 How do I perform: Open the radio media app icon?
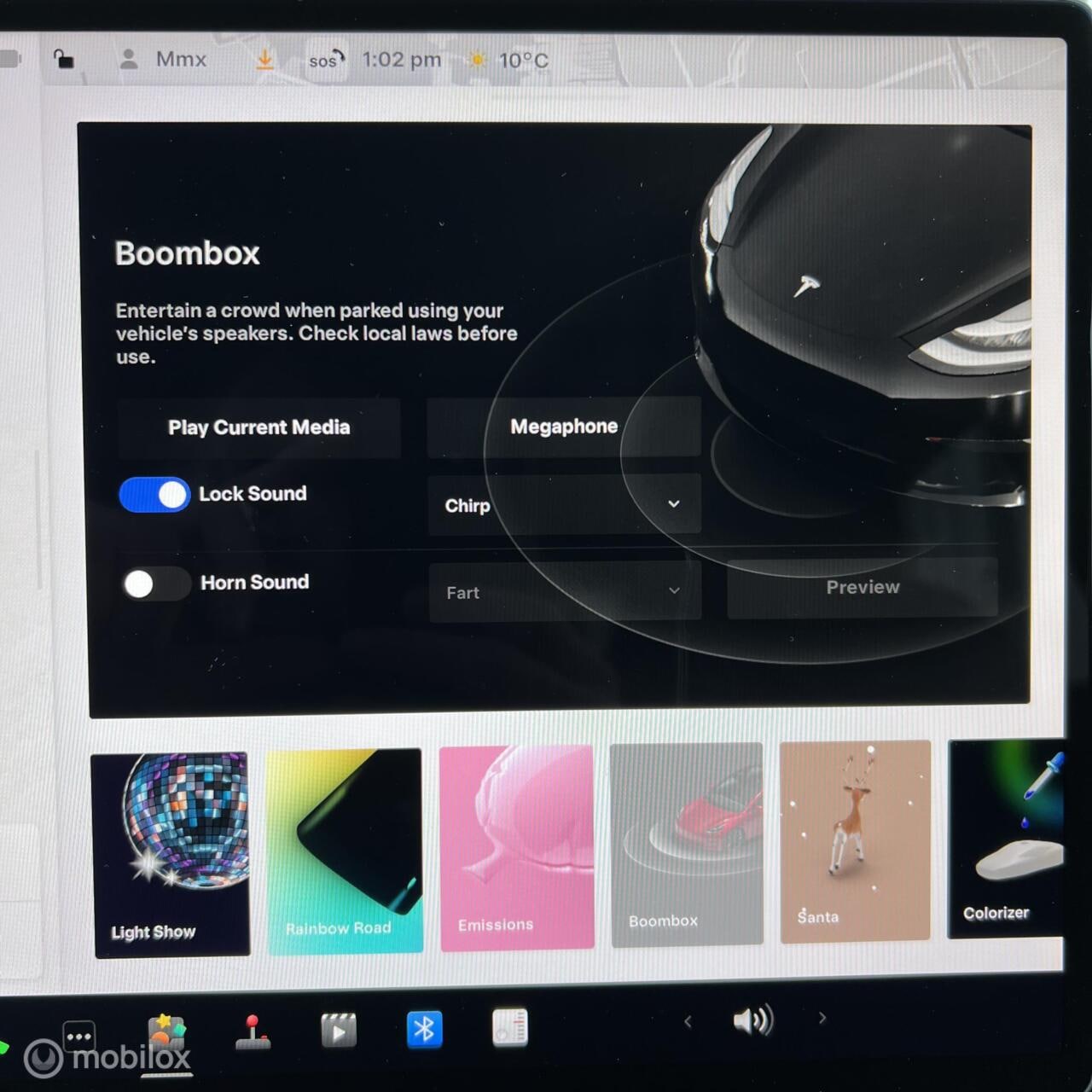click(510, 1027)
